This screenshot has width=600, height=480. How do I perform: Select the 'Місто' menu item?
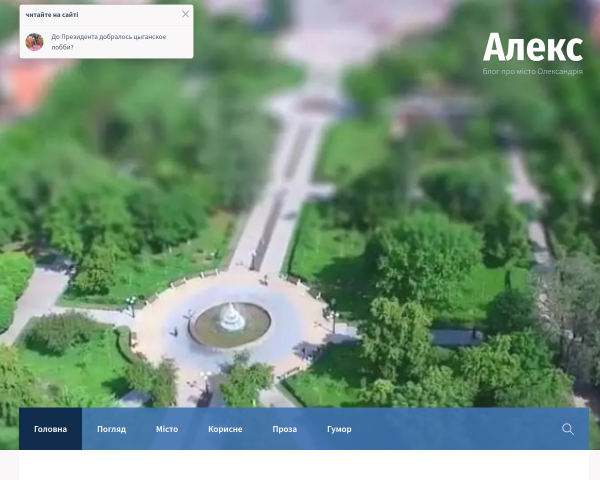coord(167,429)
